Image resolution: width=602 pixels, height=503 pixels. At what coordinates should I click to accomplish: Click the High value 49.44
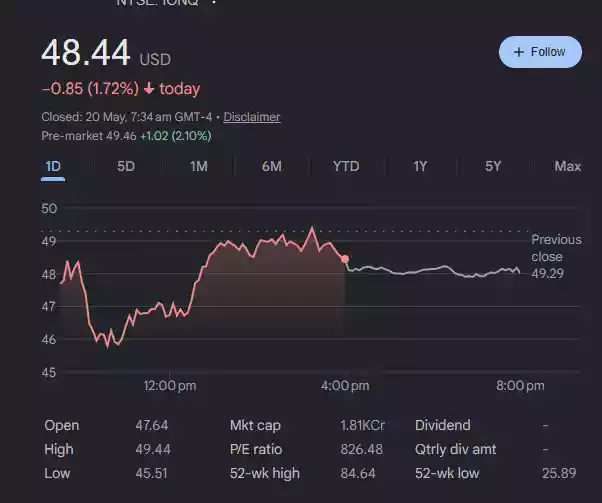click(x=153, y=449)
